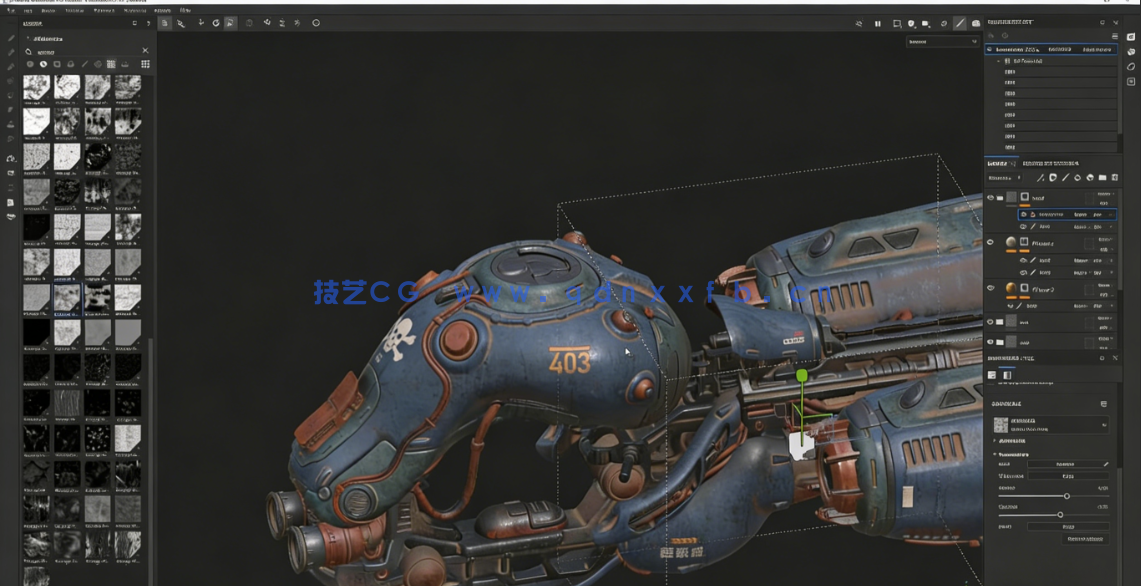Select the Eraser tool in left toolbar
The height and width of the screenshot is (586, 1141).
(11, 52)
